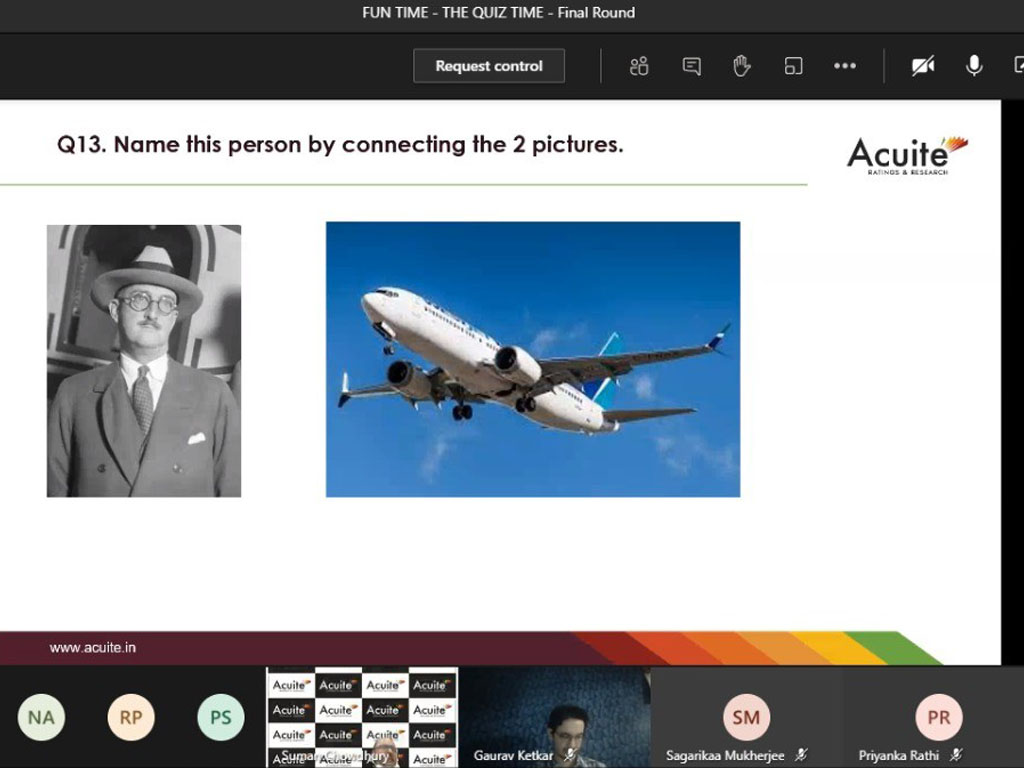Show the participants list
The image size is (1024, 768).
pos(639,66)
